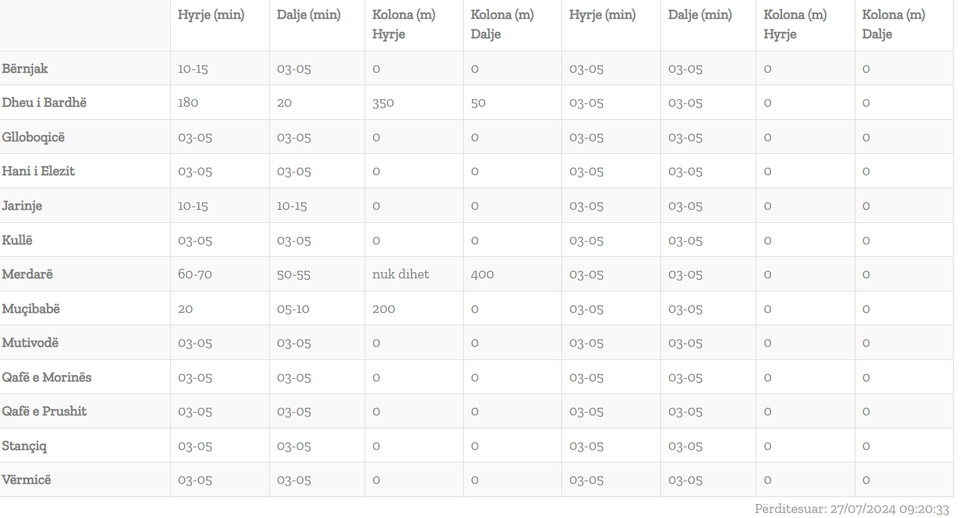The width and height of the screenshot is (980, 518).
Task: Select the Dheu i Bardhë border crossing name
Action: tap(44, 103)
